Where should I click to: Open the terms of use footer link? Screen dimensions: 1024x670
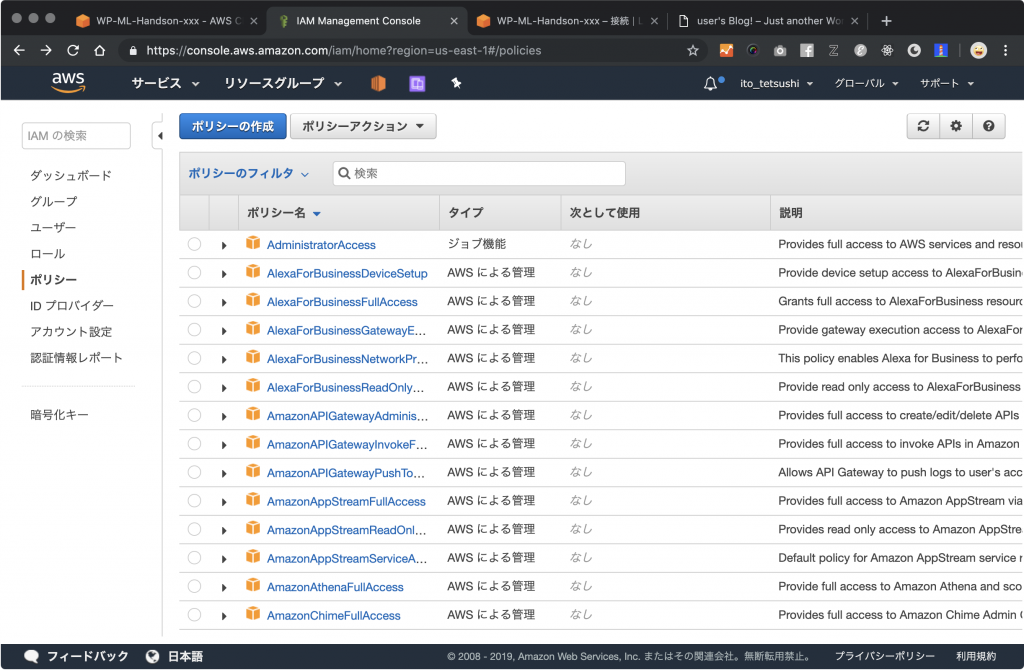click(x=976, y=656)
